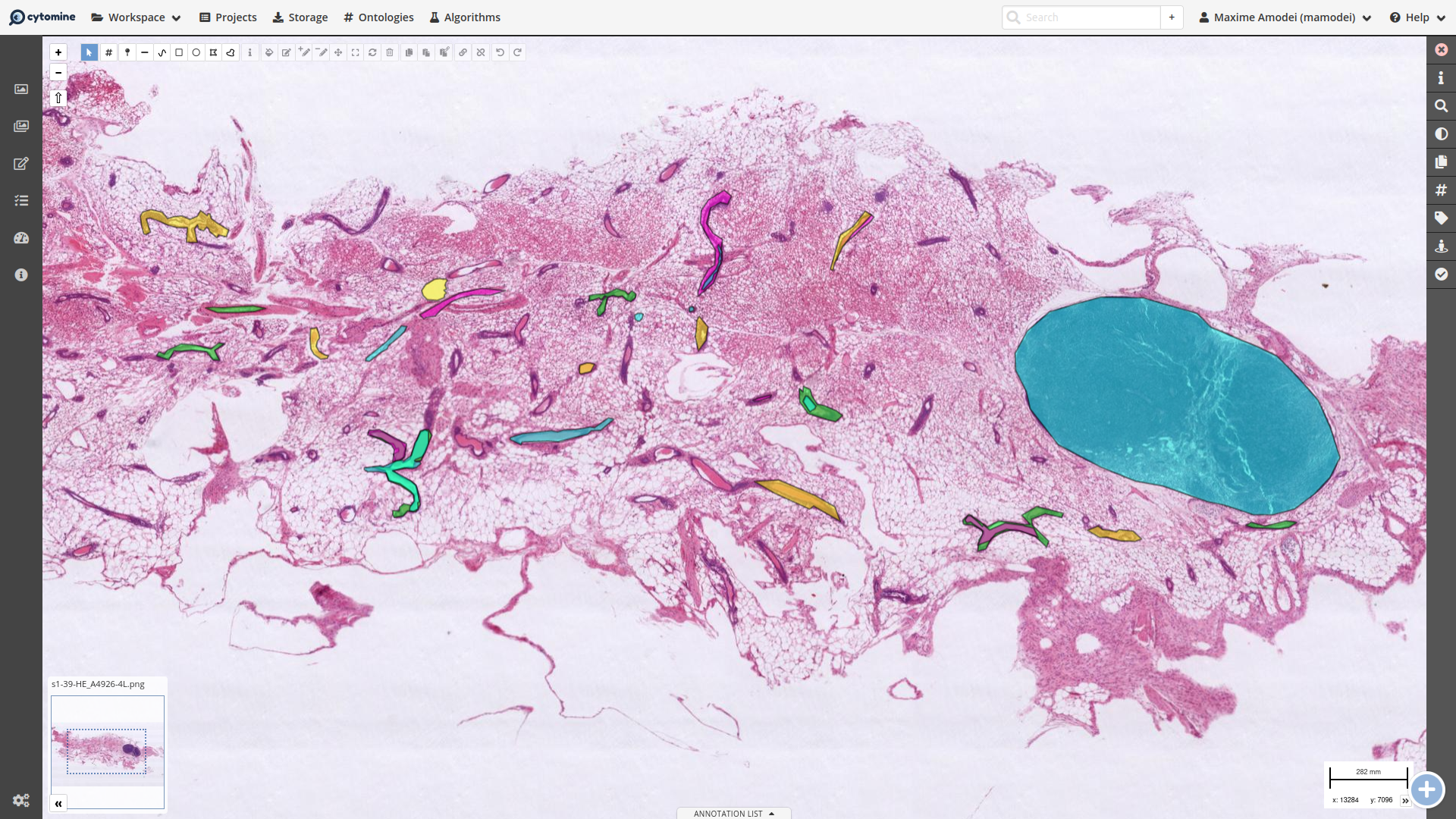
Task: Click the edit annotation pencil-square icon
Action: (287, 52)
